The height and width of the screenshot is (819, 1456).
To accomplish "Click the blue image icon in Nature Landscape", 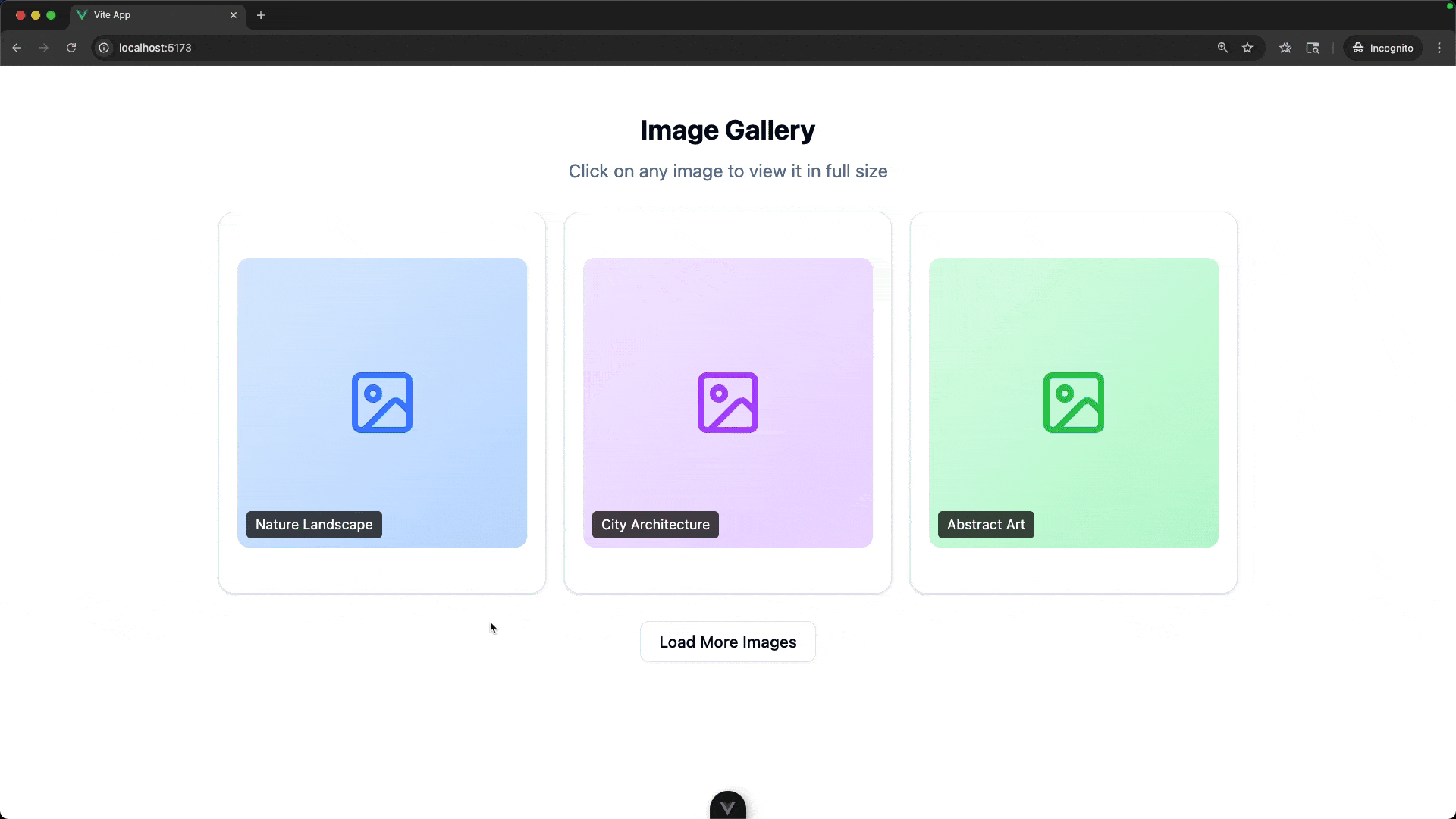I will tap(382, 403).
